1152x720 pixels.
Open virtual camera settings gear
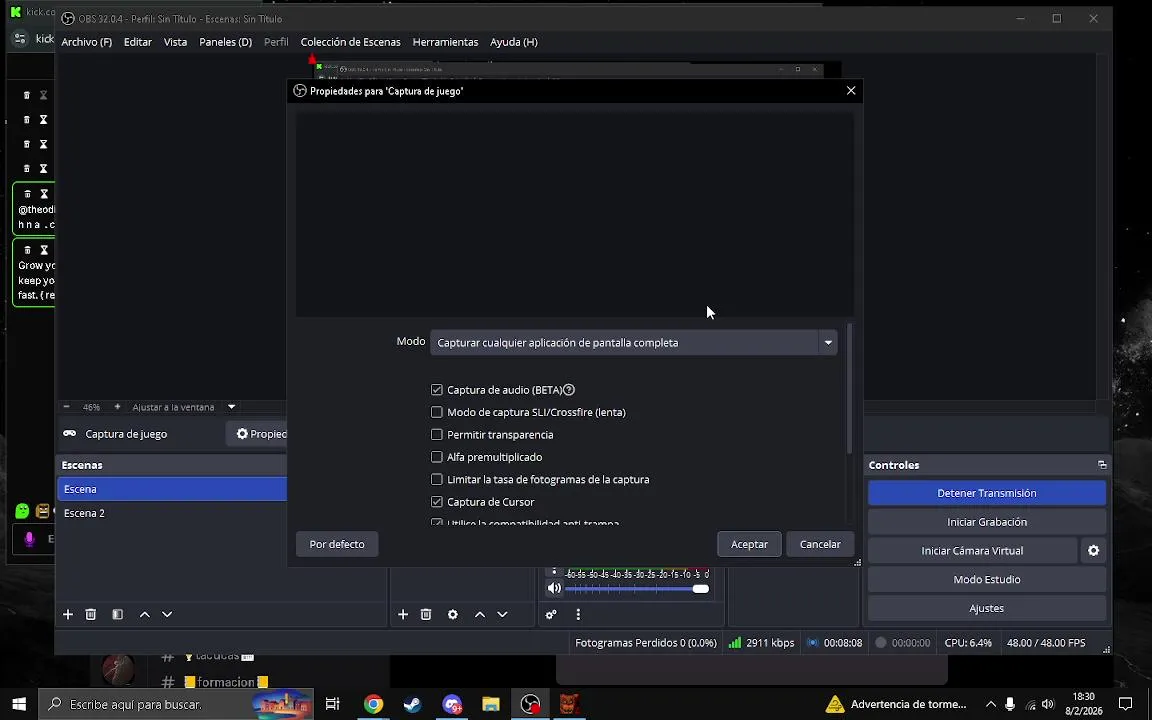(1093, 550)
